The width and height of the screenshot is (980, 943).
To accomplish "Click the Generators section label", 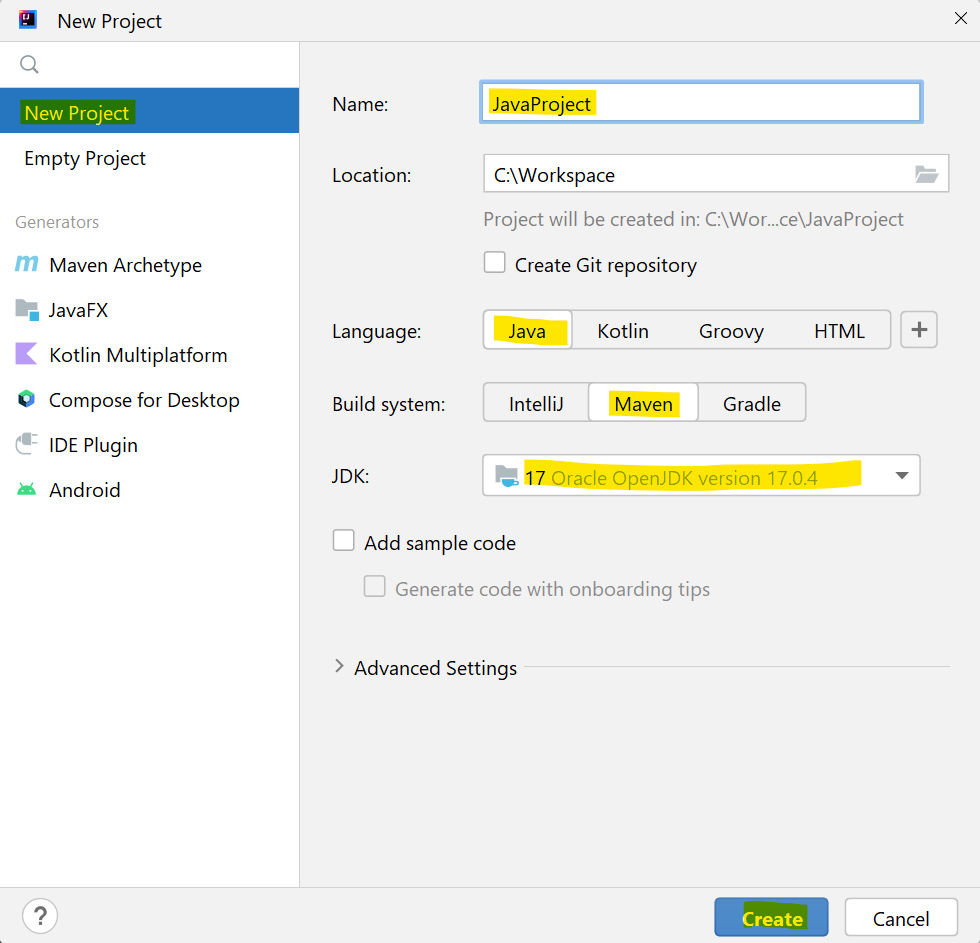I will click(57, 222).
